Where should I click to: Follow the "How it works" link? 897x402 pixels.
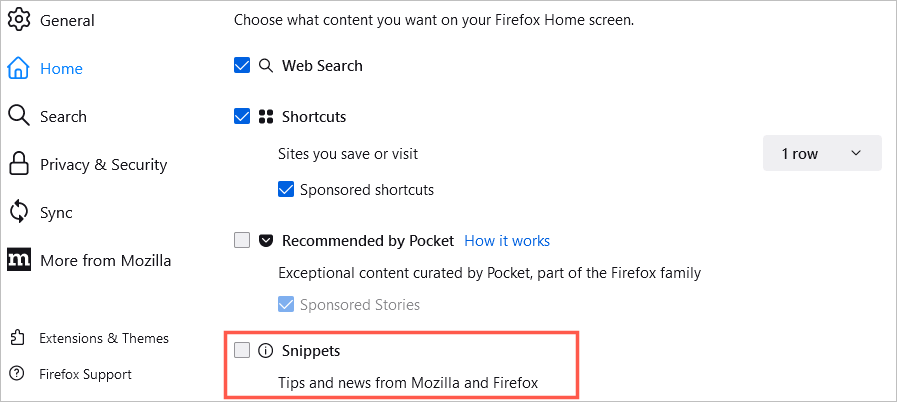tap(507, 241)
